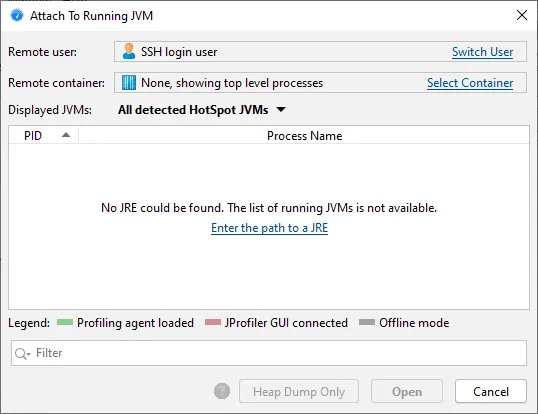Click the PID sort arrow
This screenshot has height=414, width=538.
66,135
